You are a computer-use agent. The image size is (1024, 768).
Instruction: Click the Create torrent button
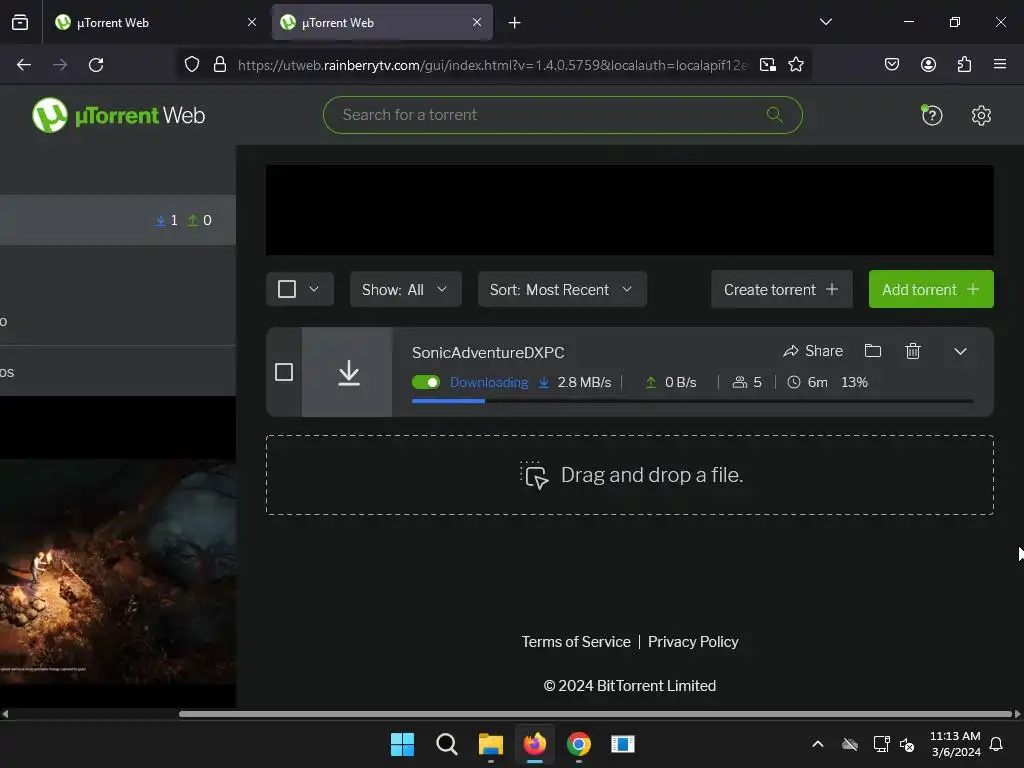coord(781,289)
